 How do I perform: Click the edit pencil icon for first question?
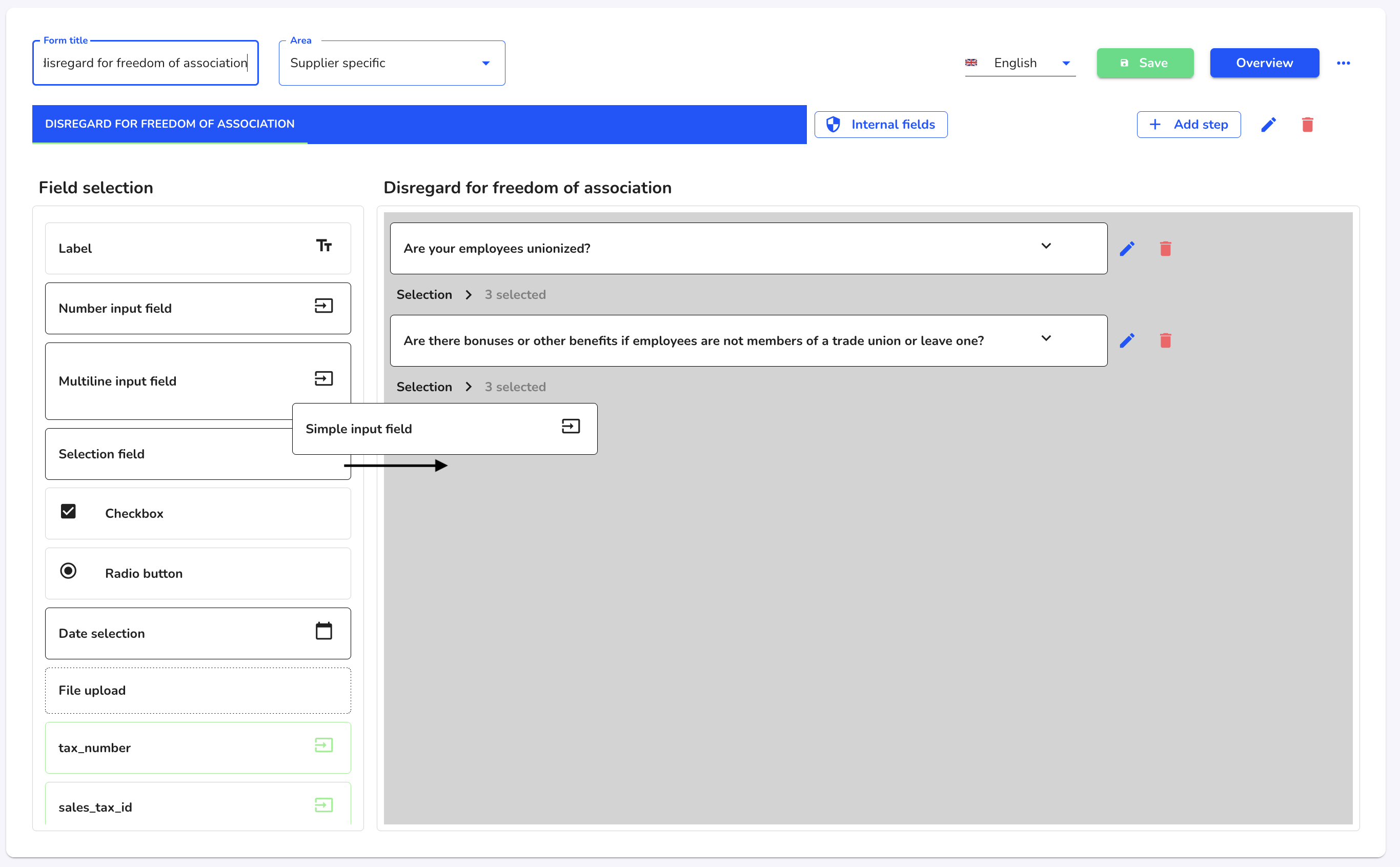(1127, 248)
